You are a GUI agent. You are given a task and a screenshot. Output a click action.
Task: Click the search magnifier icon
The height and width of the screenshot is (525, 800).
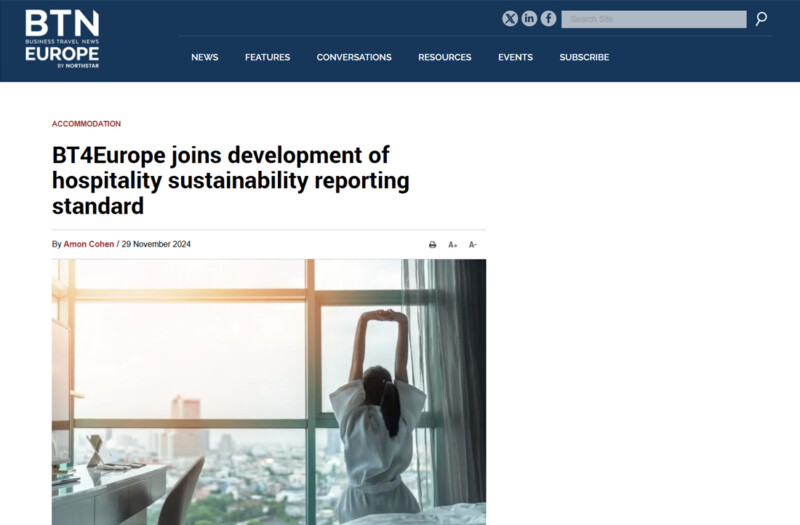coord(761,19)
